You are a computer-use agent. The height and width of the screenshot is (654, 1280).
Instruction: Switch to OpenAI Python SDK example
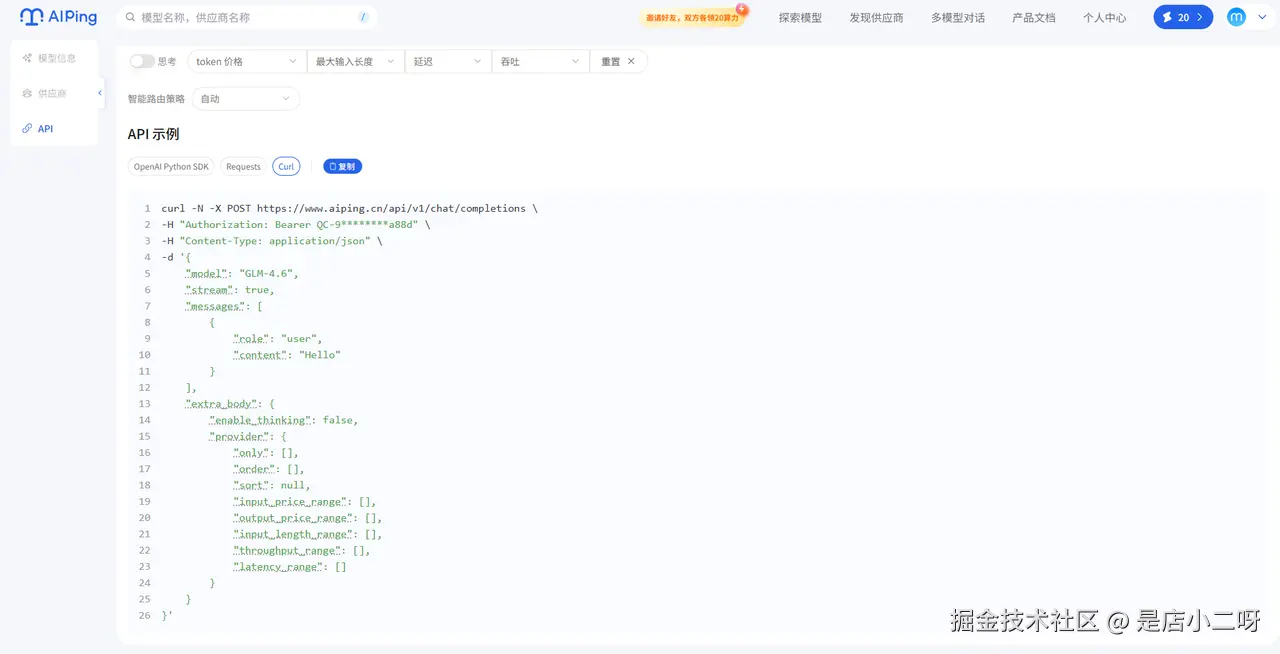coord(171,166)
